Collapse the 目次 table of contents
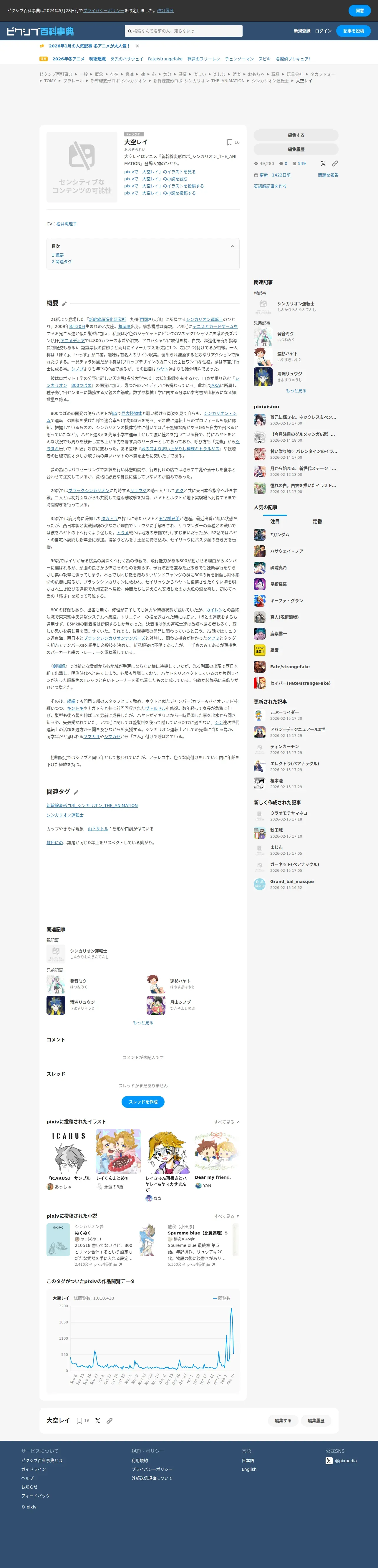 (x=232, y=247)
